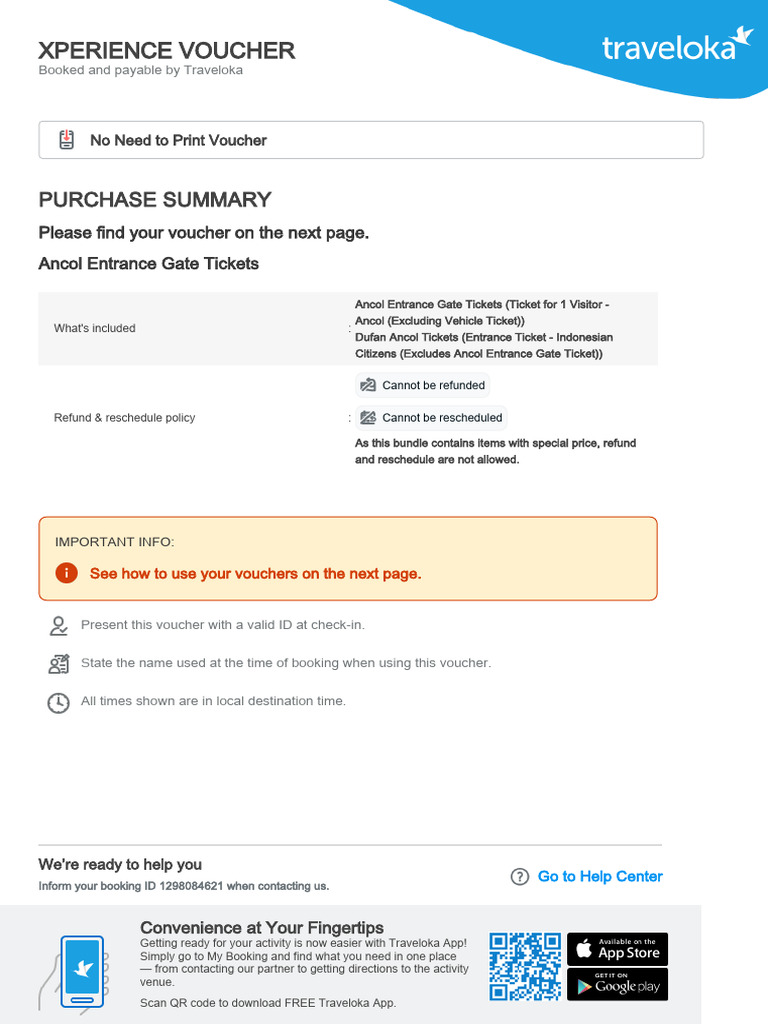Click the Traveloka logo in header
Viewport: 768px width, 1024px height.
(x=677, y=45)
